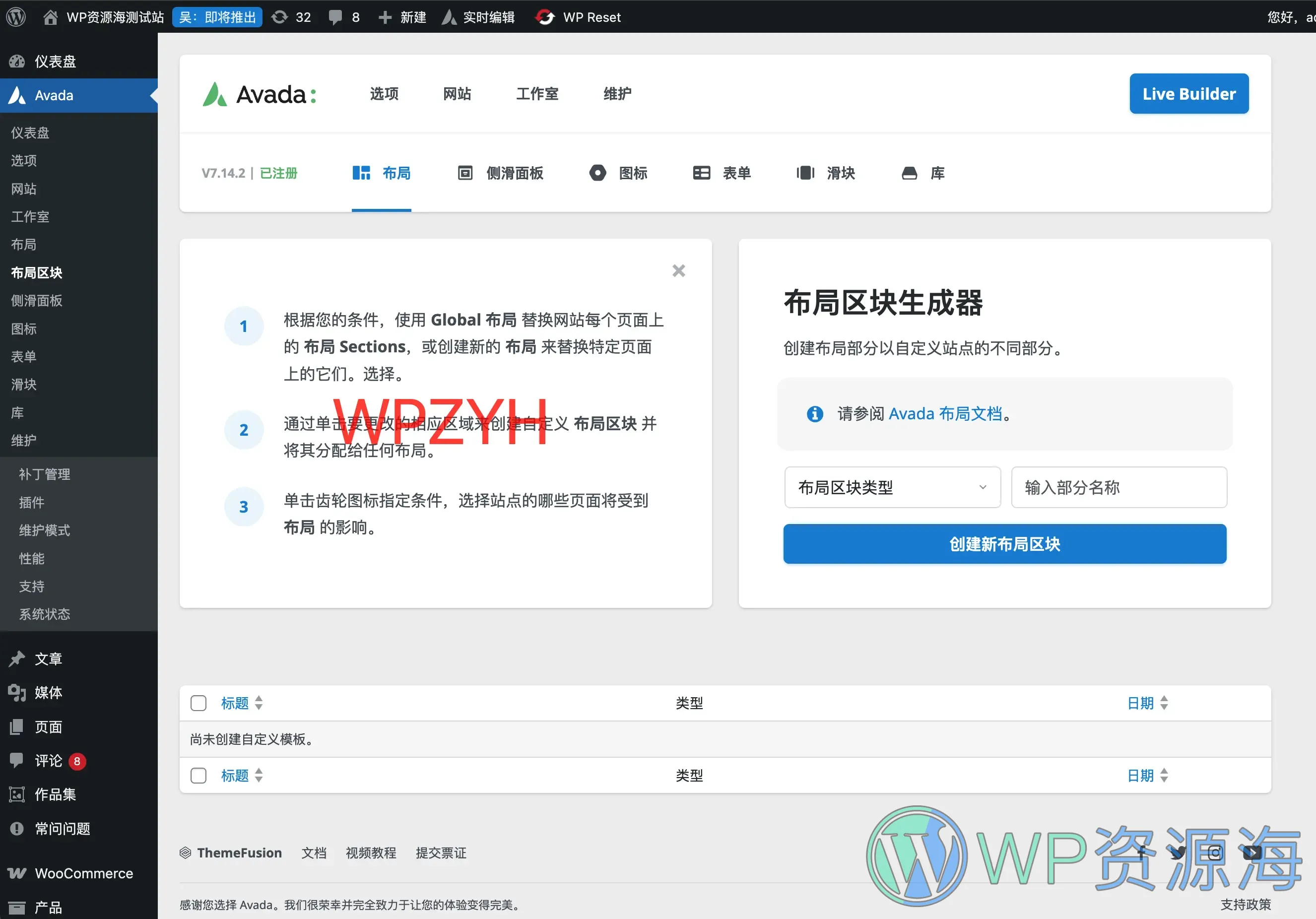Viewport: 1316px width, 919px height.
Task: Switch to the 工作室 tab
Action: 537,93
